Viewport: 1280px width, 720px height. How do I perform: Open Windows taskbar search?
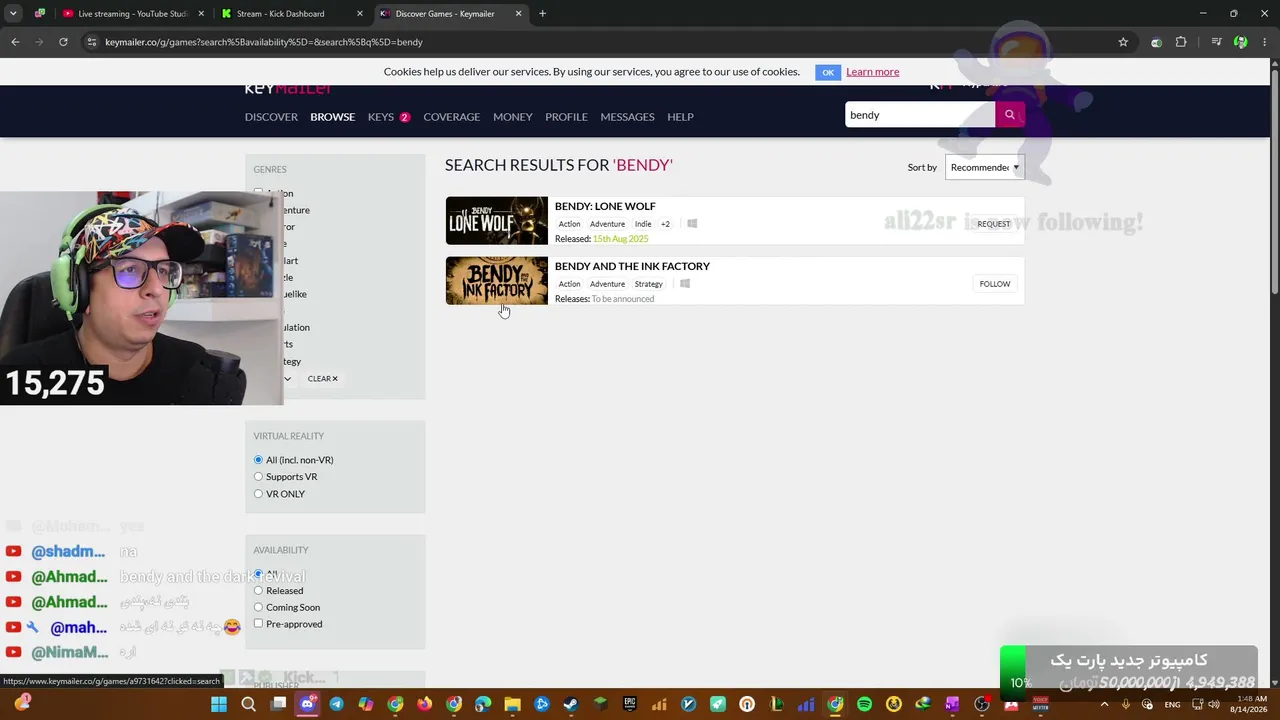[249, 704]
